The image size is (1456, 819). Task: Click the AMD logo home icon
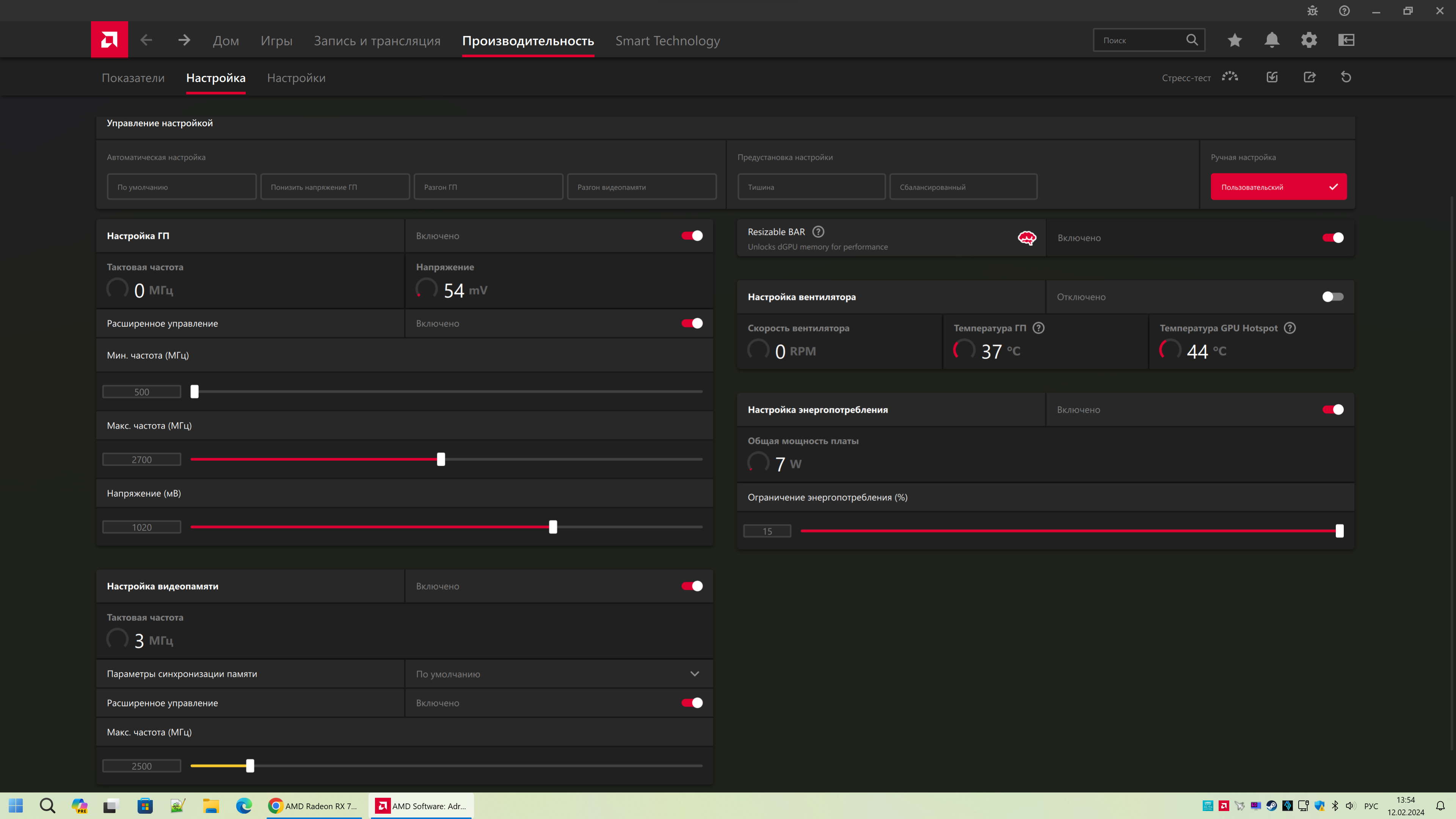[109, 39]
